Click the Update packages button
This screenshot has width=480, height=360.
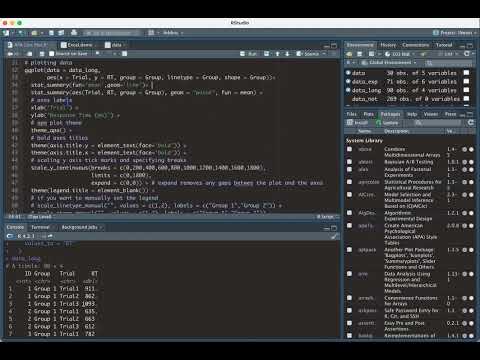tap(387, 123)
